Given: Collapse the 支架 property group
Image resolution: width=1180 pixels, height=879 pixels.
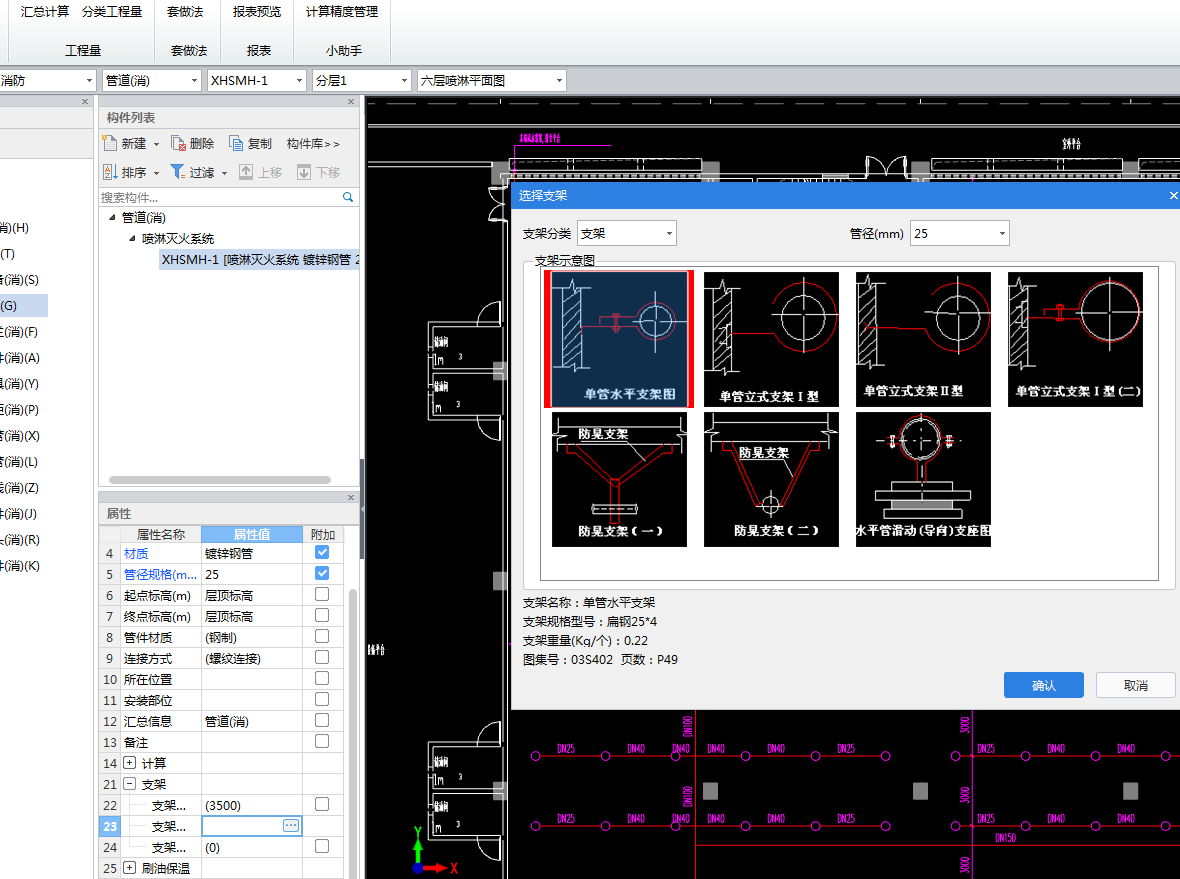Looking at the screenshot, I should 129,783.
